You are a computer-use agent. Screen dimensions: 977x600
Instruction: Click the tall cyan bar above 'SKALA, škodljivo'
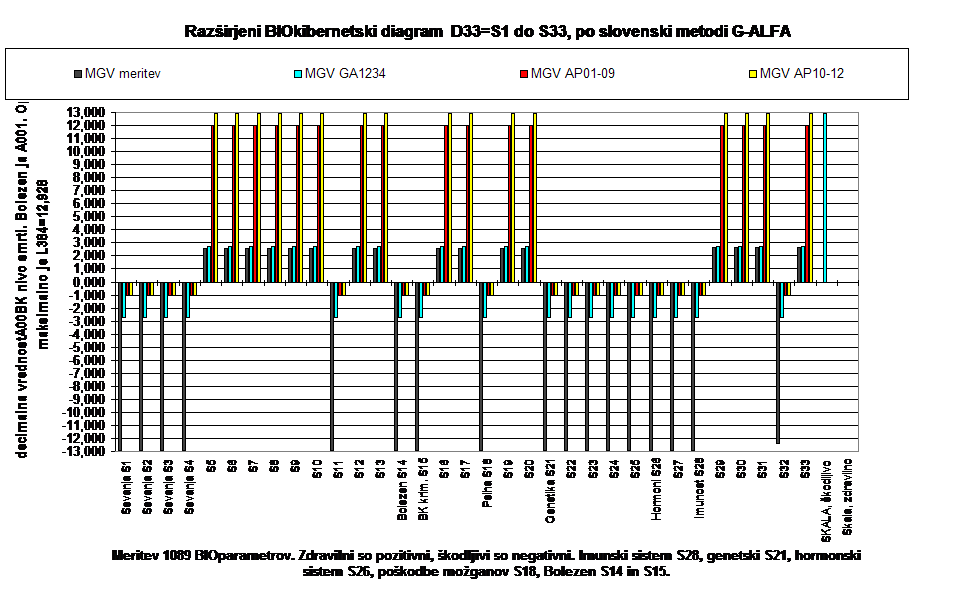824,198
